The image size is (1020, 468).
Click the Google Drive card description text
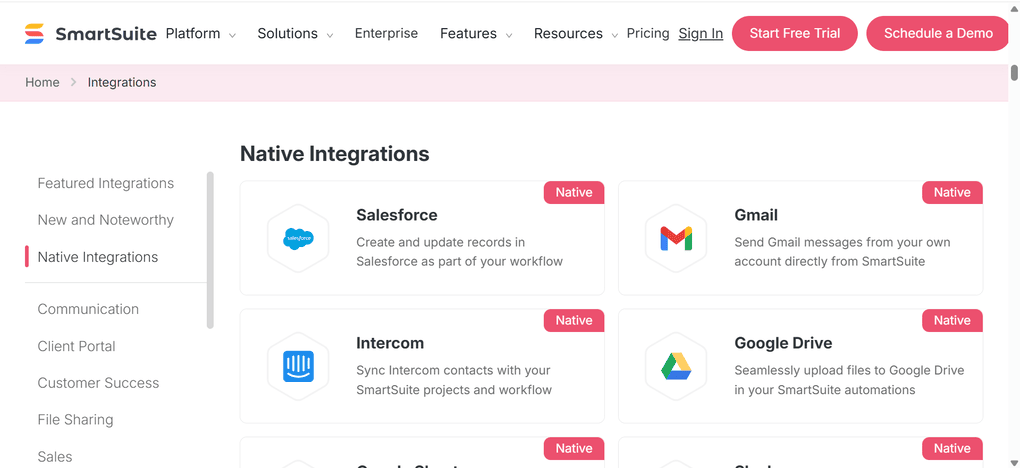849,380
